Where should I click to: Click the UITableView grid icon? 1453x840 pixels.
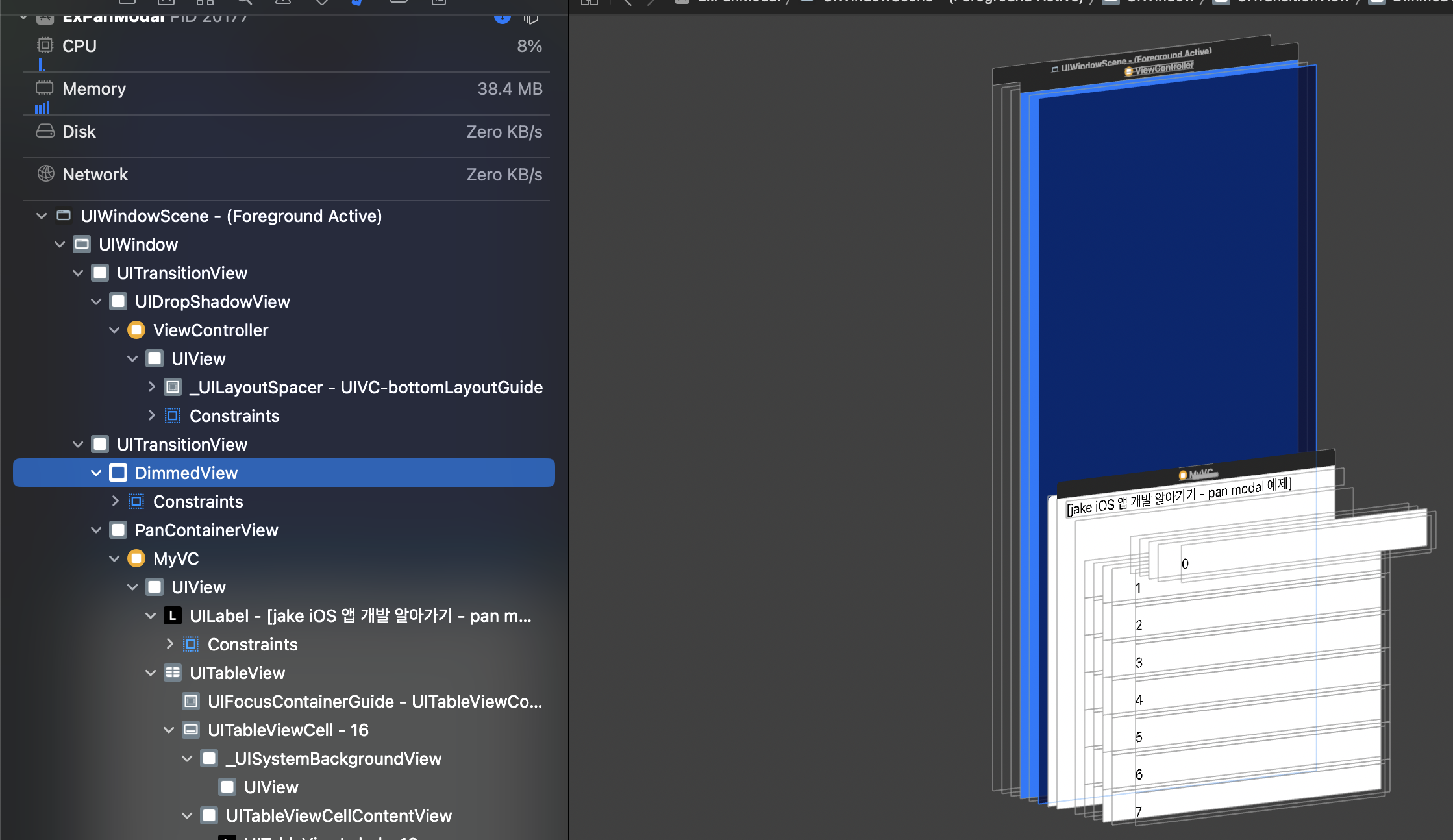click(173, 673)
